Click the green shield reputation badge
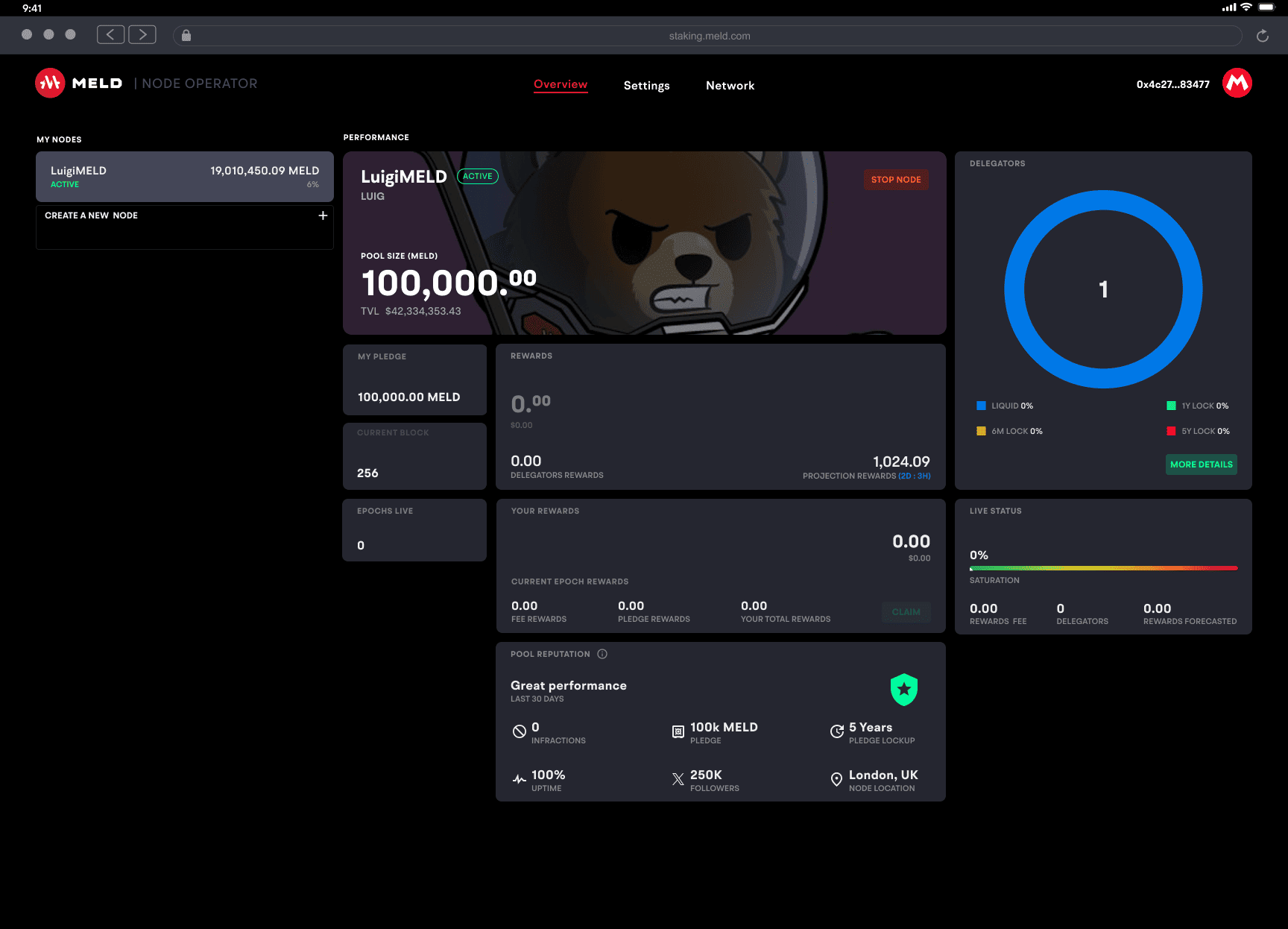Image resolution: width=1288 pixels, height=929 pixels. (904, 690)
